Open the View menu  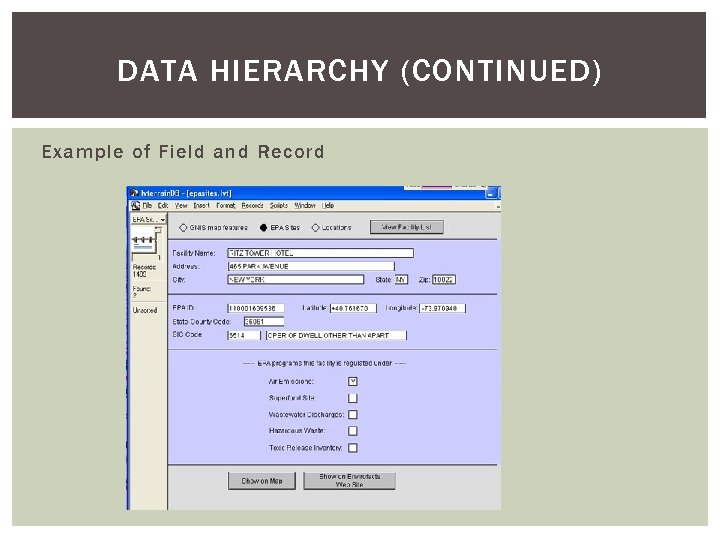pos(181,206)
